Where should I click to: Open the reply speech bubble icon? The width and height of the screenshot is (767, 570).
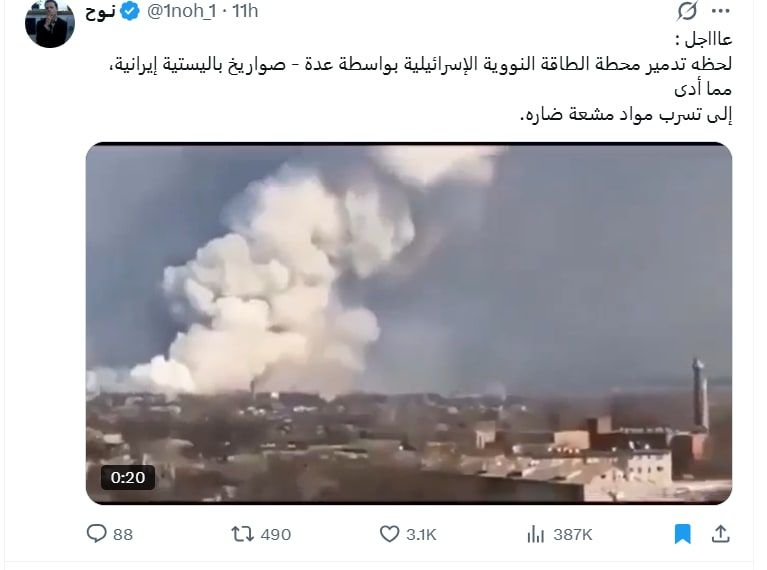pyautogui.click(x=96, y=533)
